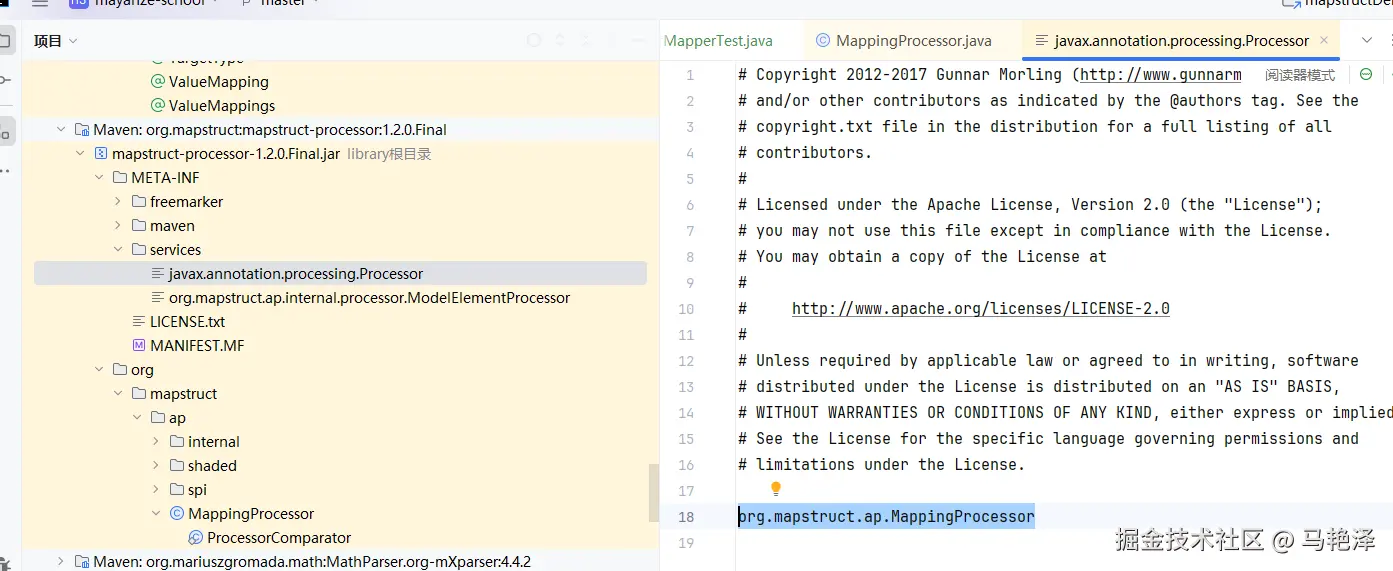Collapse the mapstruct-processor-1.2.0.Final.jar node
Viewport: 1393px width, 571px height.
tap(80, 154)
